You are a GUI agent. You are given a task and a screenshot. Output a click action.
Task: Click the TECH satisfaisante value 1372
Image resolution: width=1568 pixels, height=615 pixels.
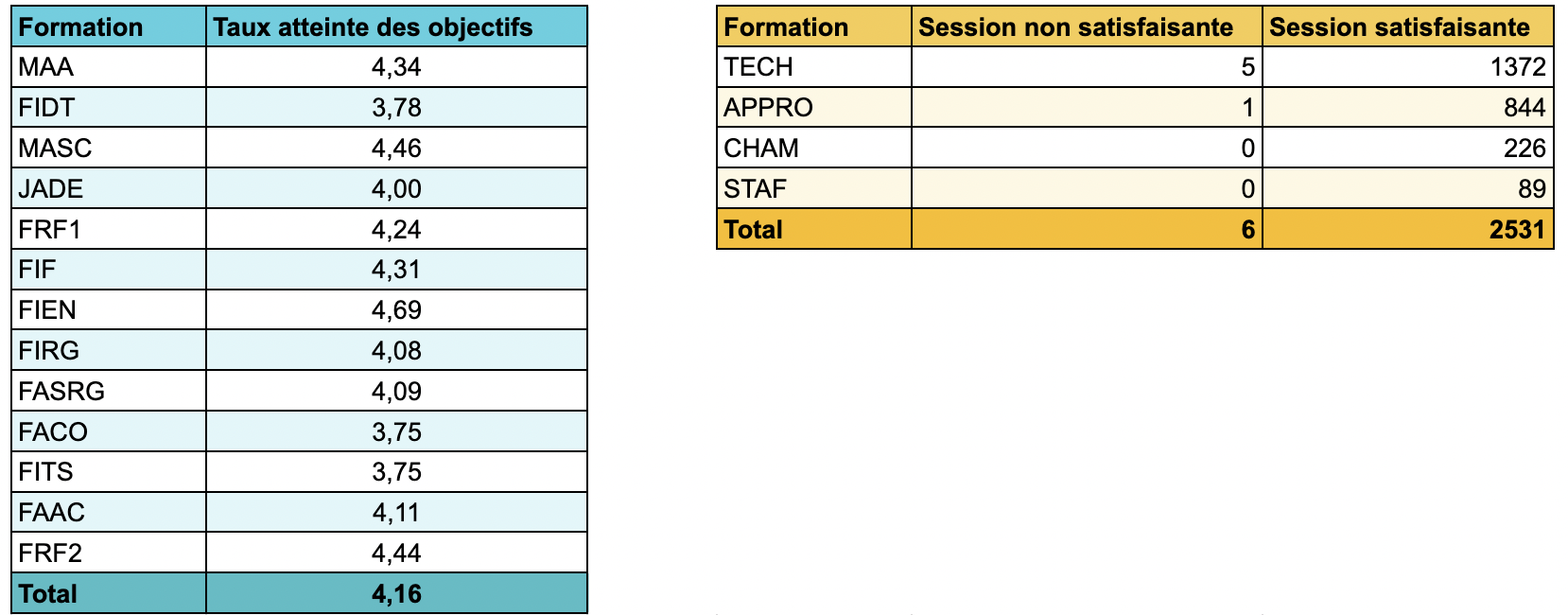click(1407, 67)
